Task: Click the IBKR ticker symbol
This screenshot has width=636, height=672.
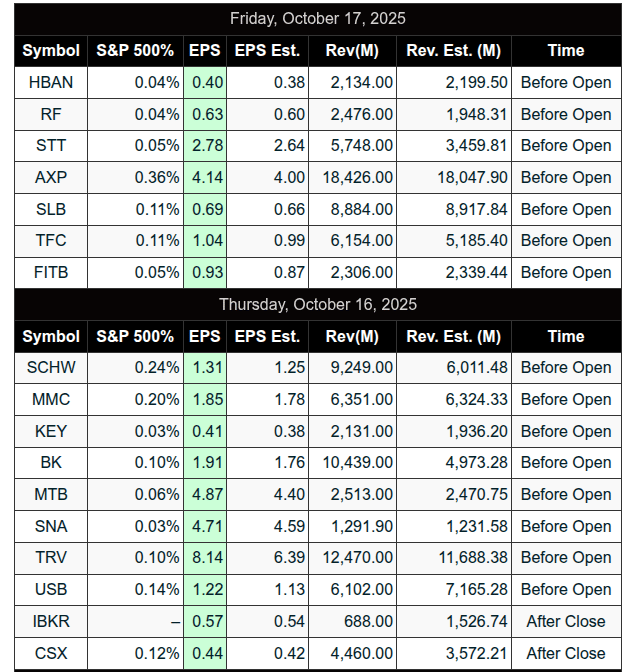Action: [x=51, y=621]
